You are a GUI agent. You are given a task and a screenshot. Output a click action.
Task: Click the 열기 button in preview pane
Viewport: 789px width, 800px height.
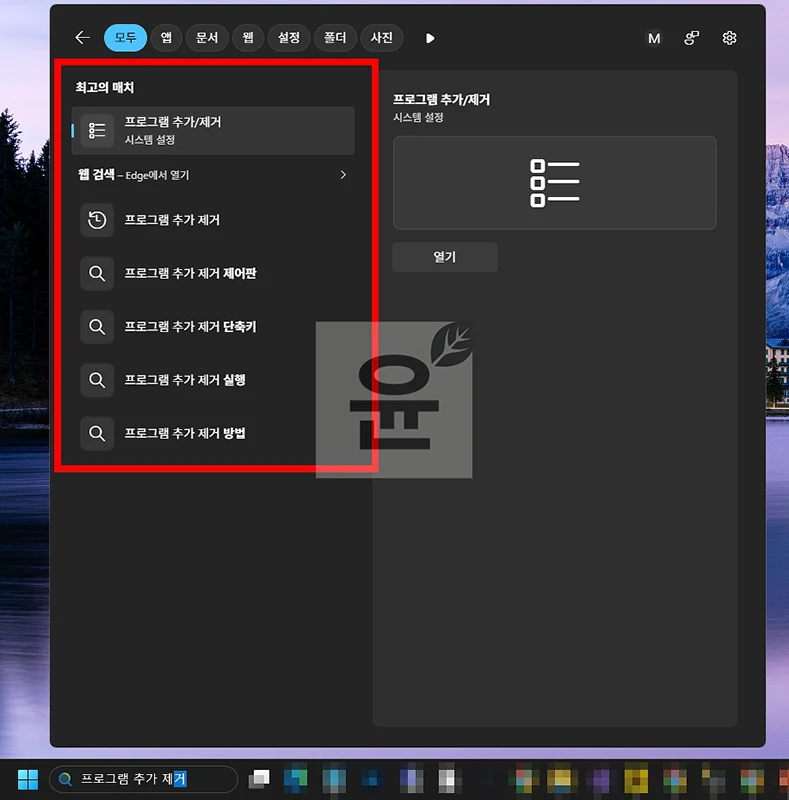coord(445,257)
